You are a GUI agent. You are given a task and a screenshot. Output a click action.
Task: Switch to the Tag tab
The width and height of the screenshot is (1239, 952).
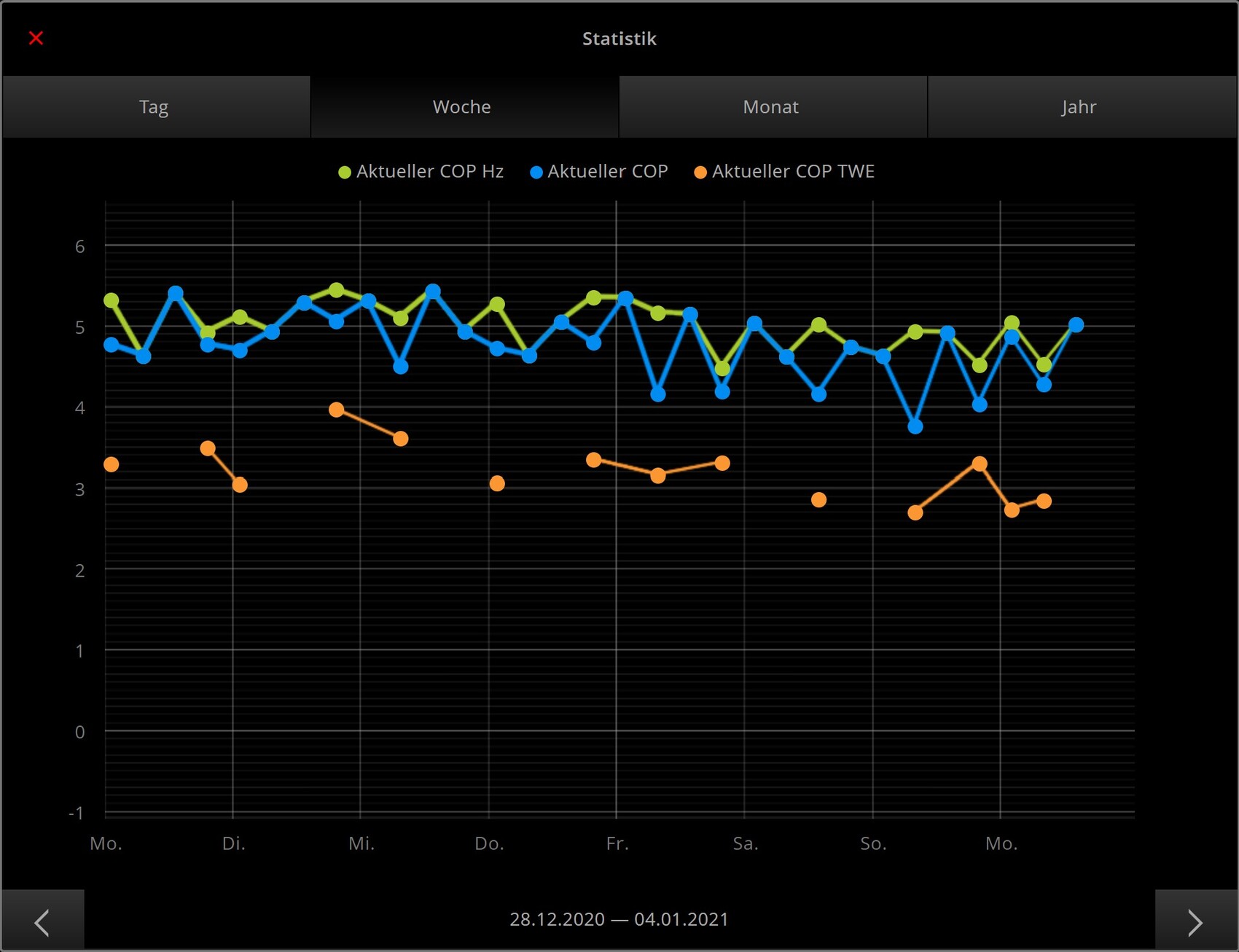[155, 107]
